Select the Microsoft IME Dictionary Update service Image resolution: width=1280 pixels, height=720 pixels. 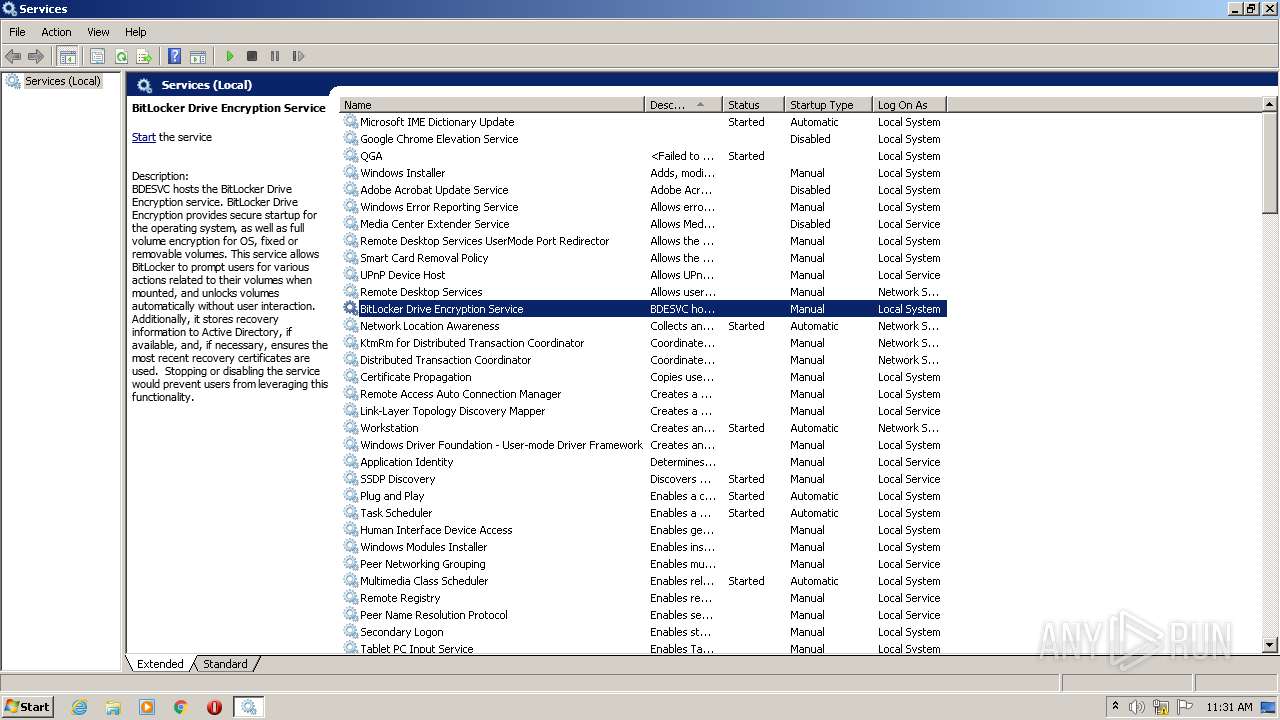point(643,122)
